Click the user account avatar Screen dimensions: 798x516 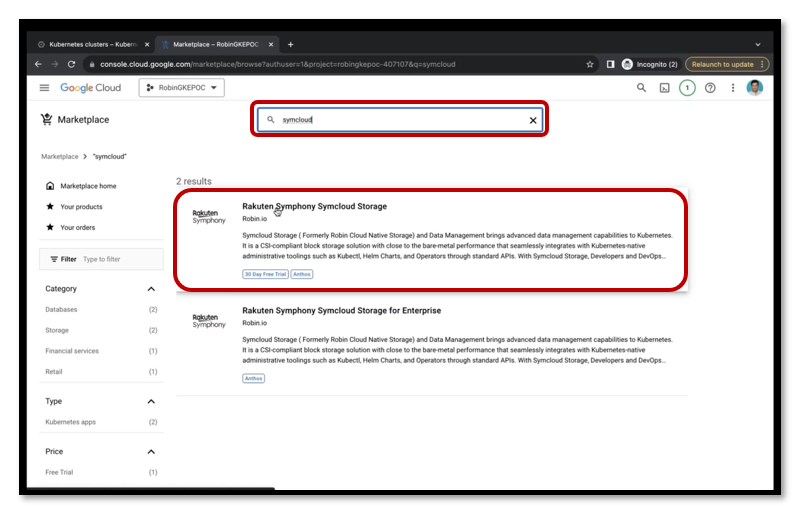coord(755,88)
